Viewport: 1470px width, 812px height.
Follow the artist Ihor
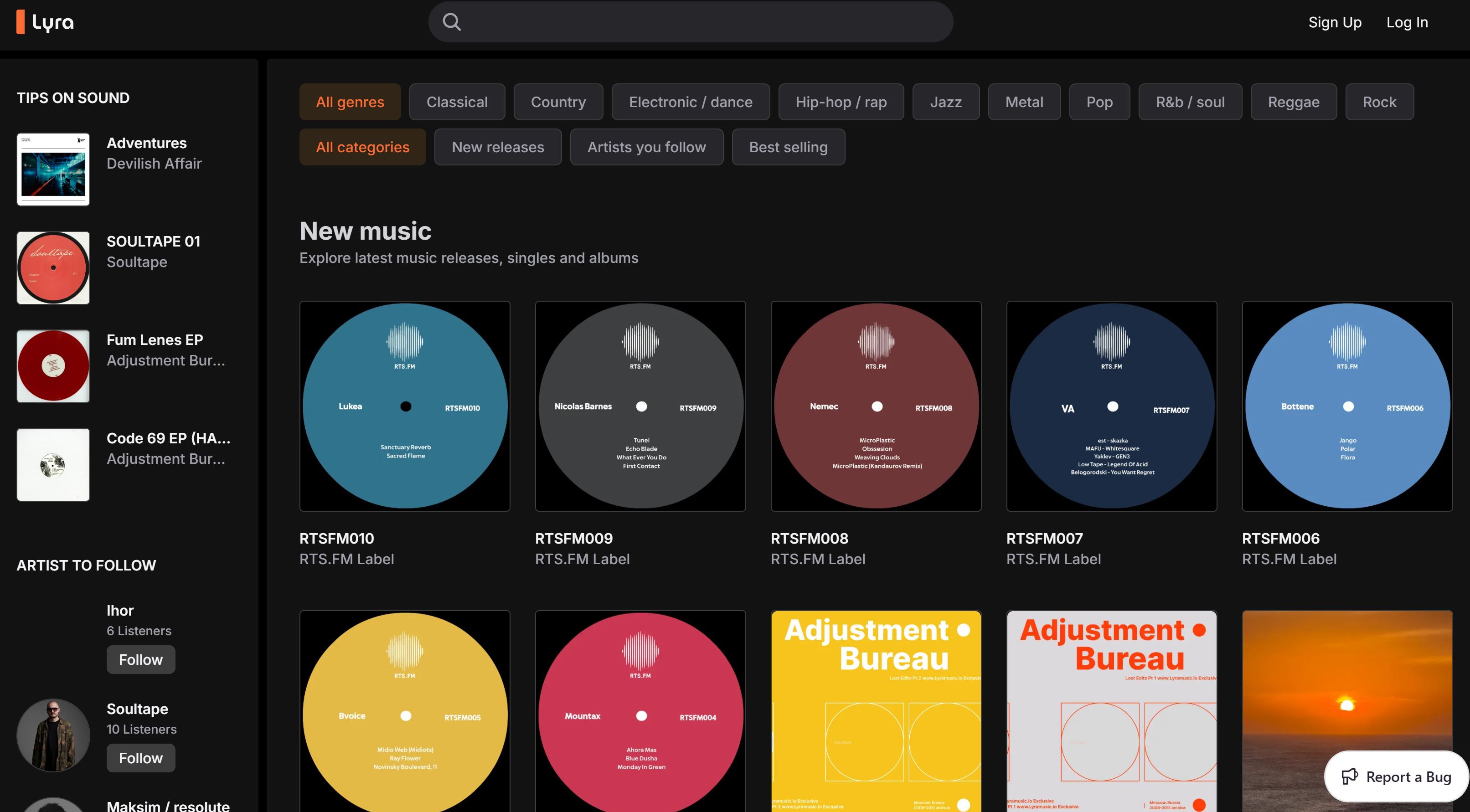(141, 660)
